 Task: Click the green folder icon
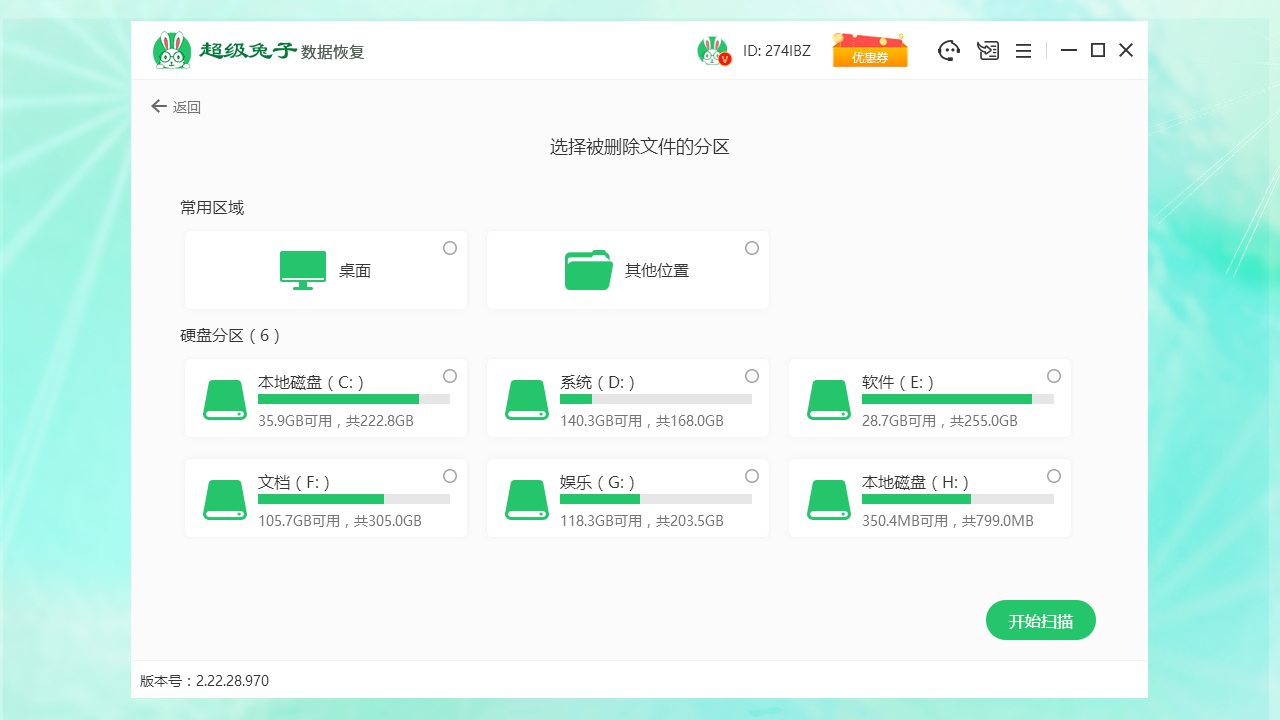(x=589, y=270)
